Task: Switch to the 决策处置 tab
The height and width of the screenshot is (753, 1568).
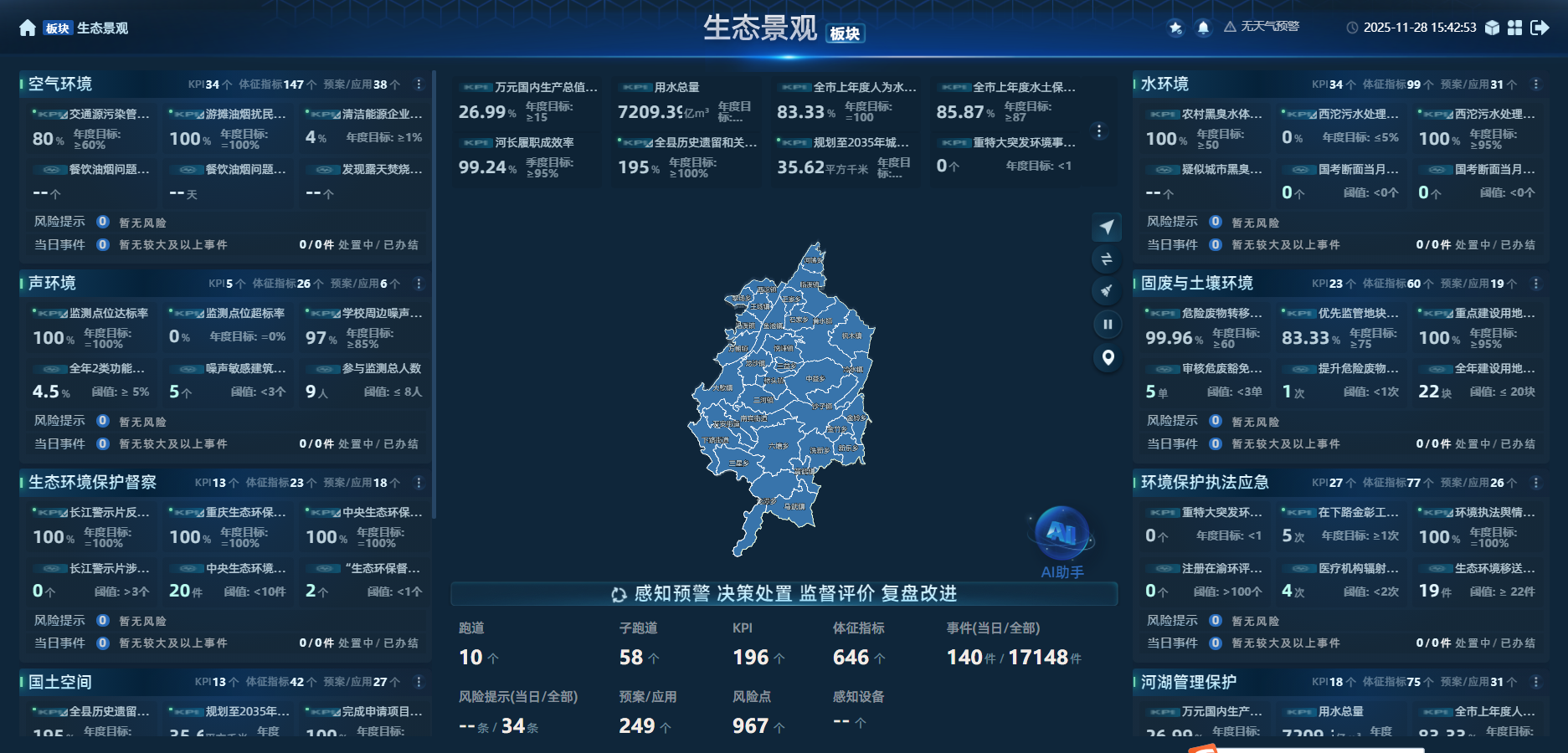Action: (x=756, y=596)
